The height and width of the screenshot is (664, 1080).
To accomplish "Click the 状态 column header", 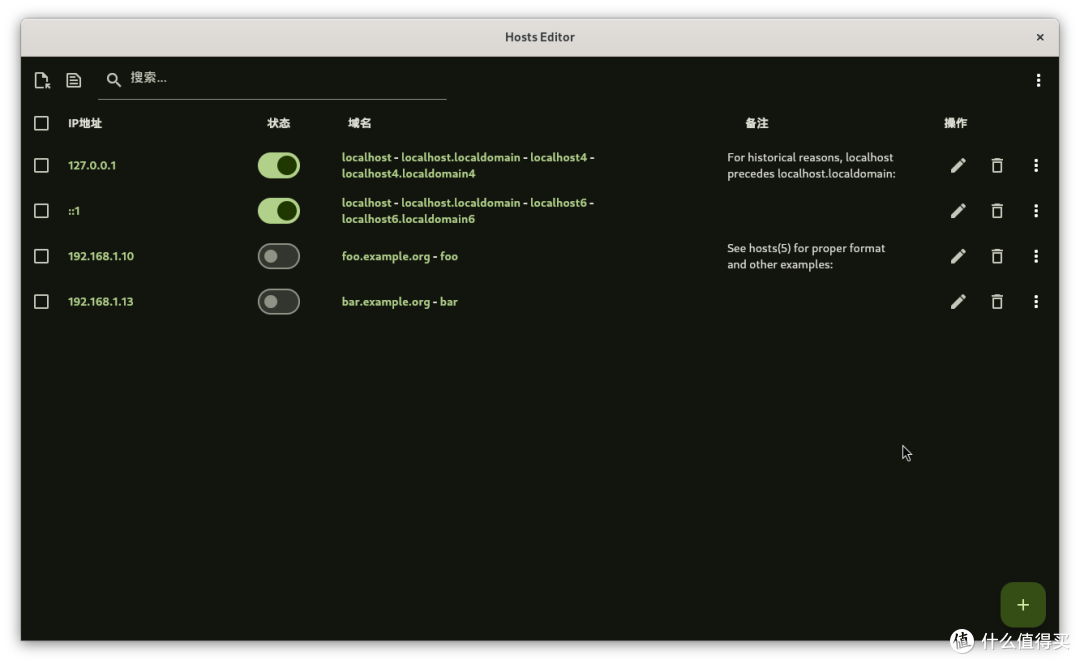I will coord(278,123).
